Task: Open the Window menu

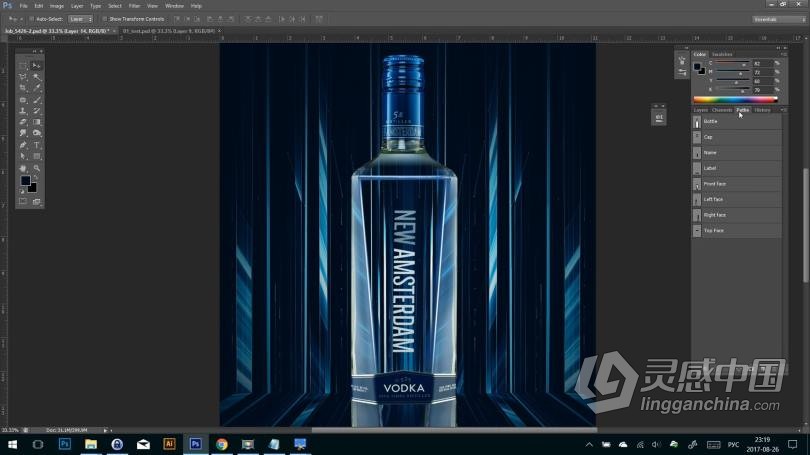Action: click(174, 6)
